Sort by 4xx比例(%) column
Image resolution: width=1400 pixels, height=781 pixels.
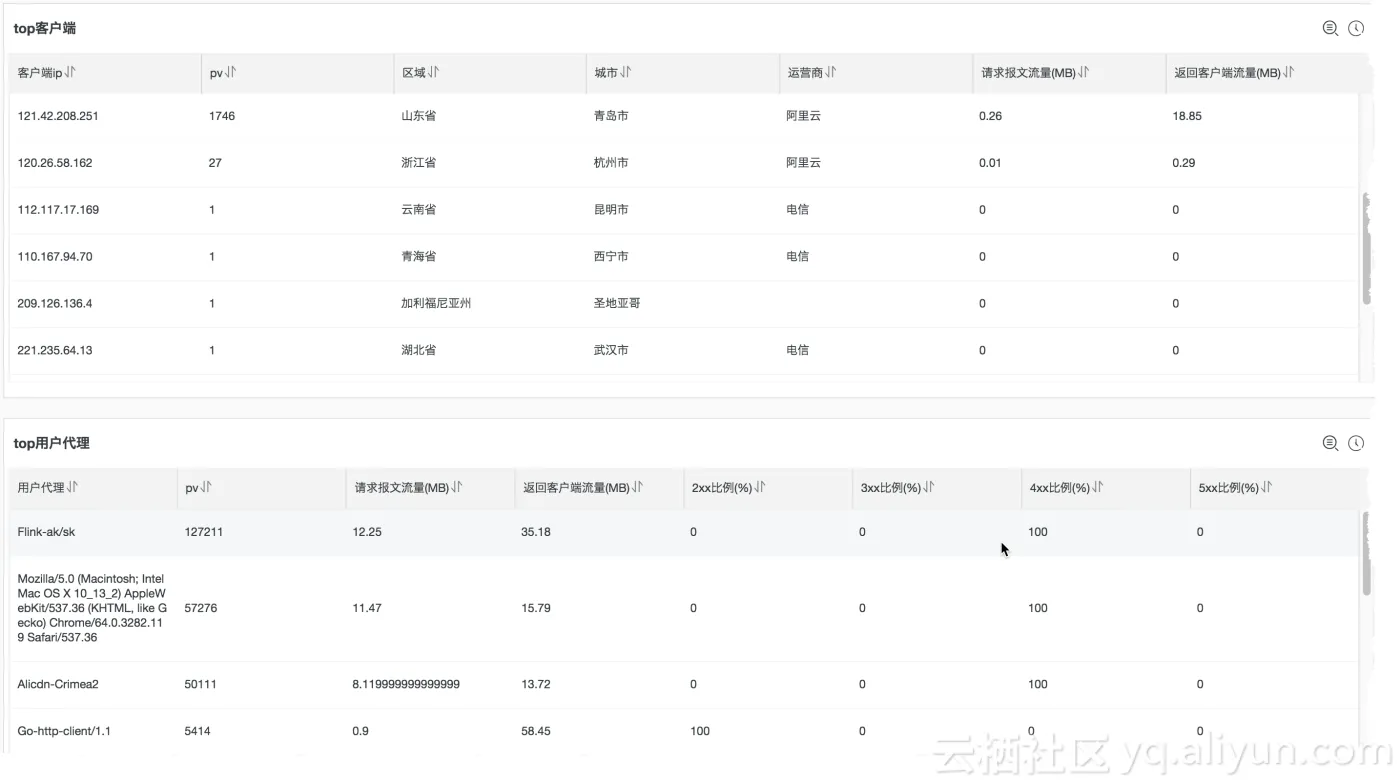tap(1098, 487)
